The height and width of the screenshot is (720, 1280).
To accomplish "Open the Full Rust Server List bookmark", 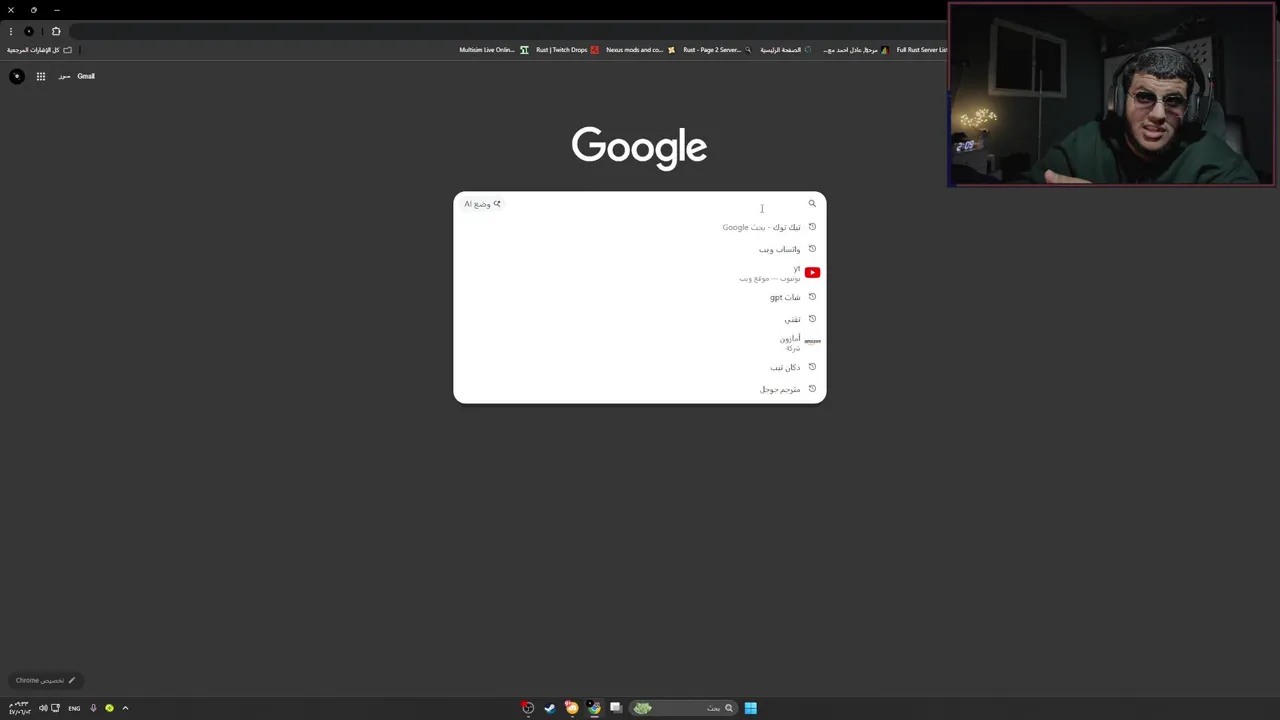I will click(x=921, y=50).
